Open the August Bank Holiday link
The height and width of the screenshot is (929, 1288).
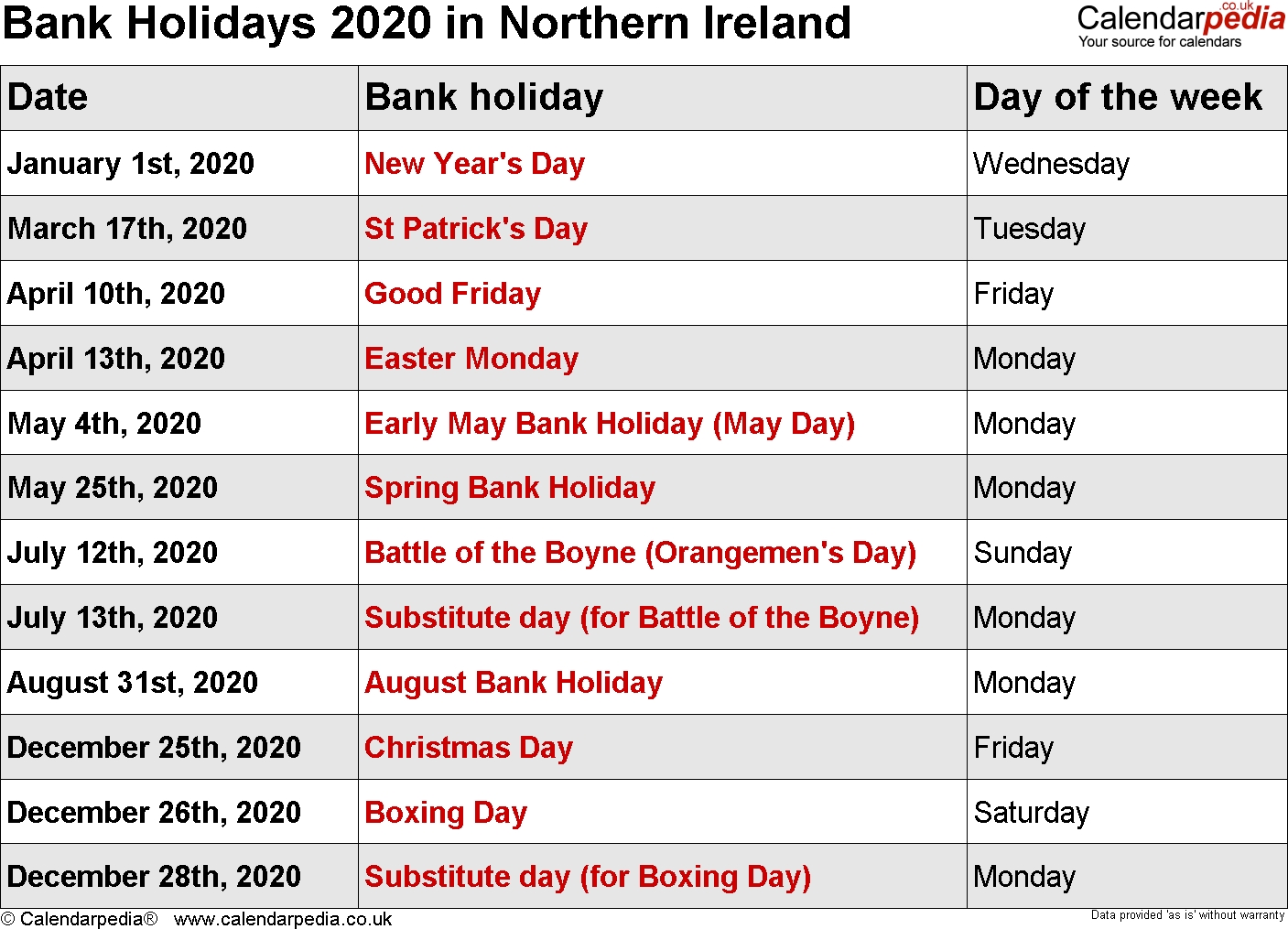click(x=514, y=683)
